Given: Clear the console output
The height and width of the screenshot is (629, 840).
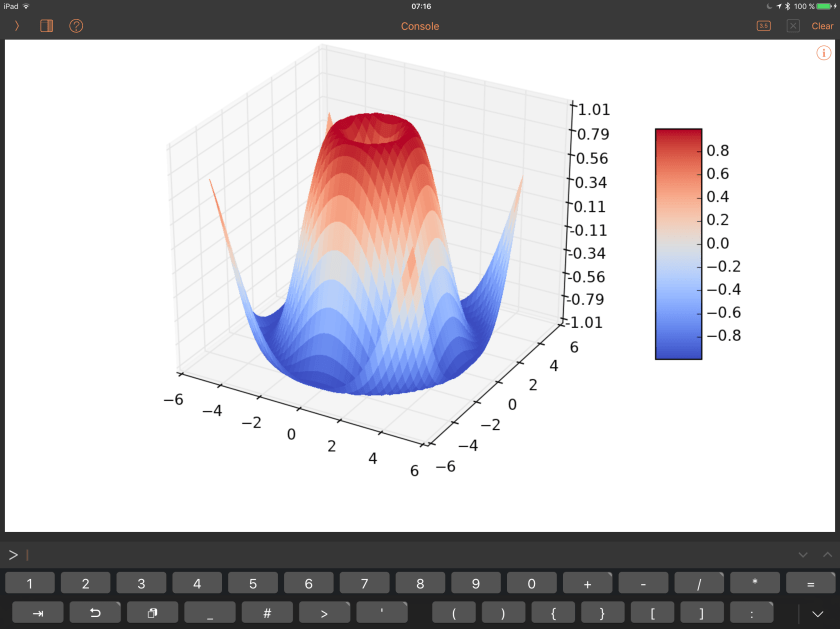Looking at the screenshot, I should [x=822, y=26].
